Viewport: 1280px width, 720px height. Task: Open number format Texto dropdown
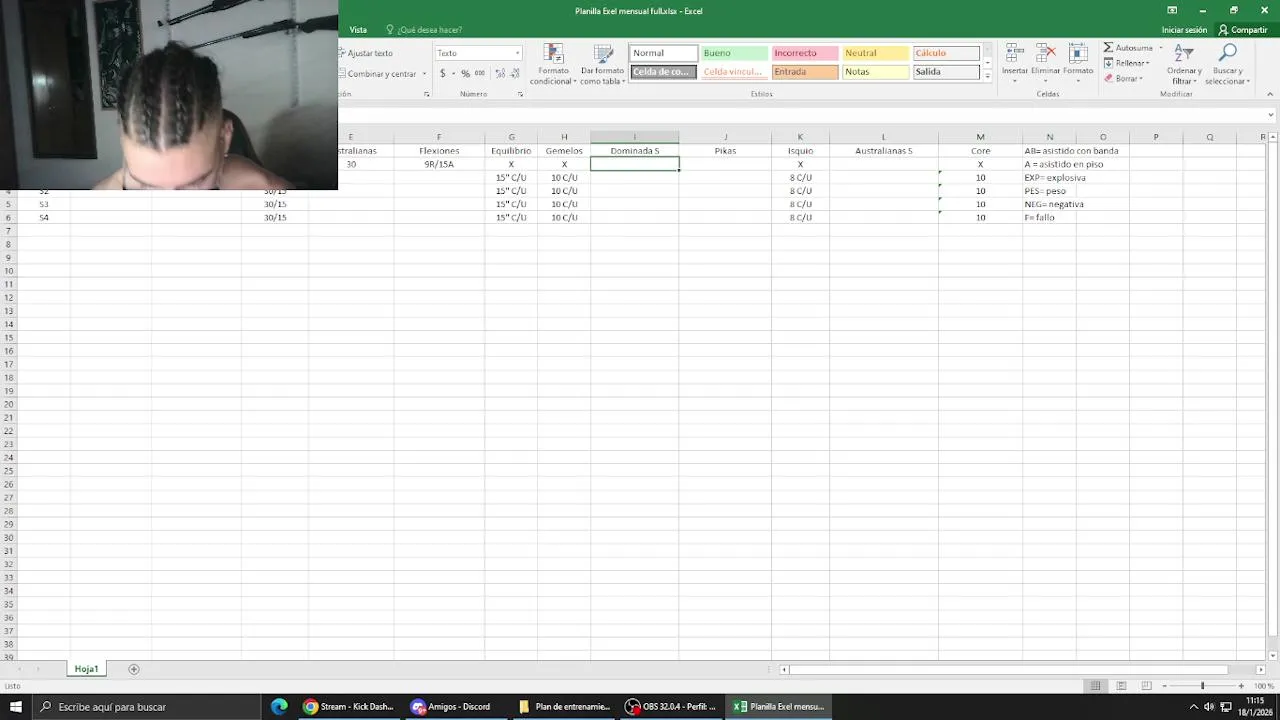517,53
